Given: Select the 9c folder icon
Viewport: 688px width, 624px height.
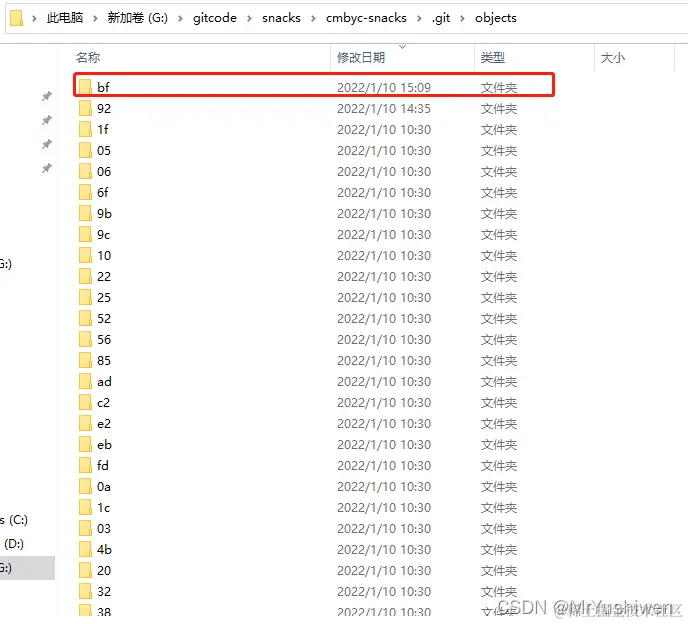Looking at the screenshot, I should click(x=85, y=234).
